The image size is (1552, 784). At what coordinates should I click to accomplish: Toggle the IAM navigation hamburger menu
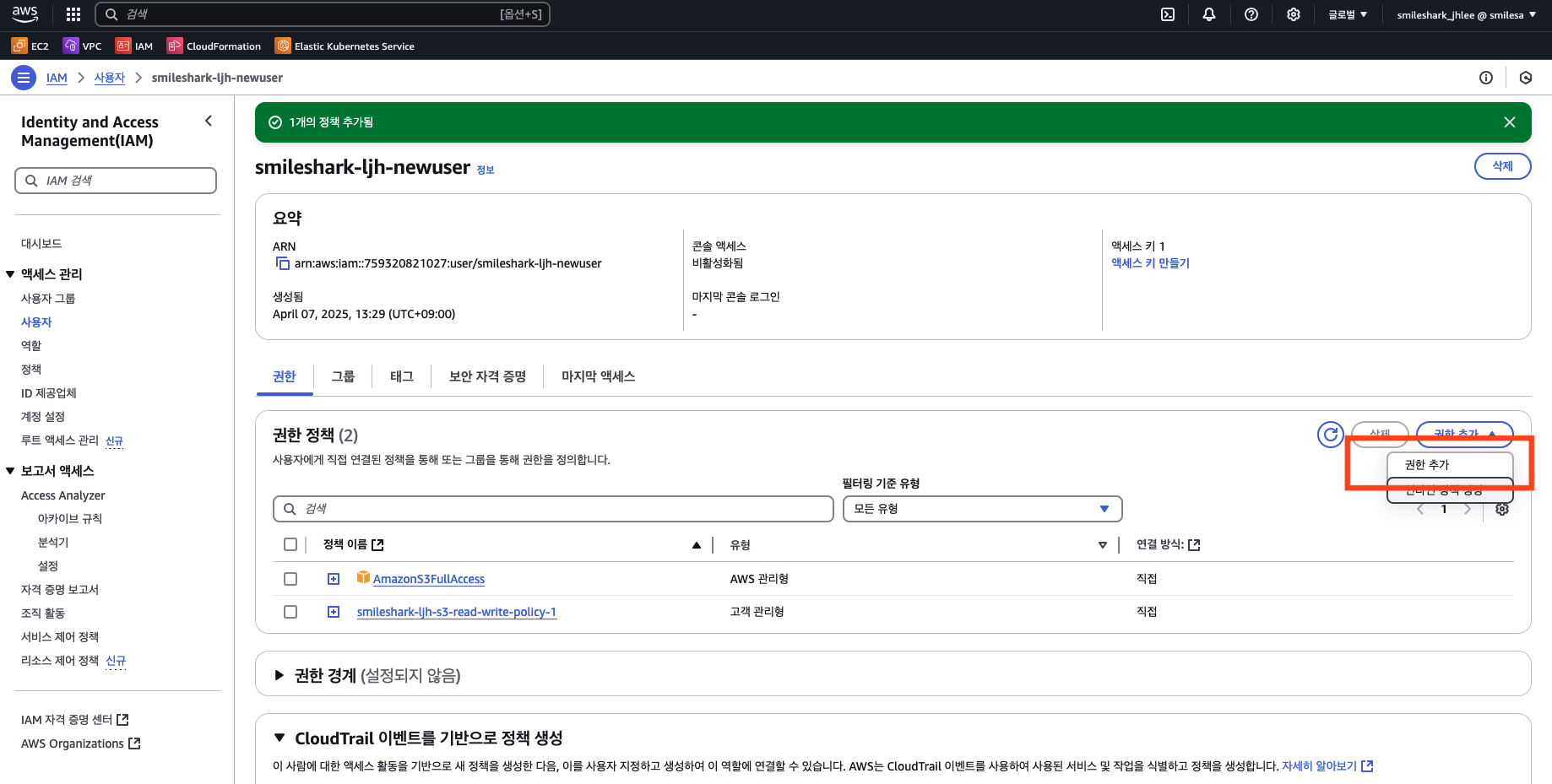(24, 78)
